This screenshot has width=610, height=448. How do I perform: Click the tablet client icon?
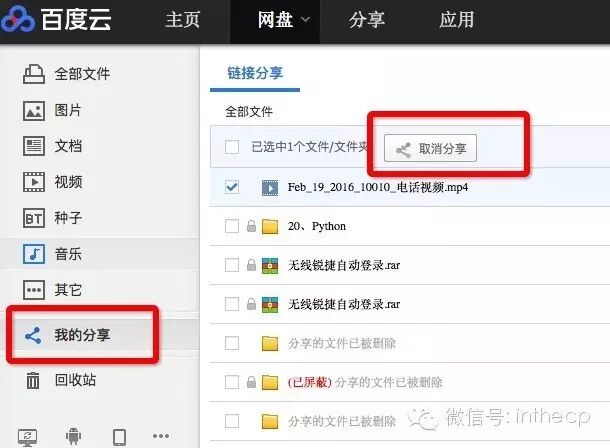point(119,437)
